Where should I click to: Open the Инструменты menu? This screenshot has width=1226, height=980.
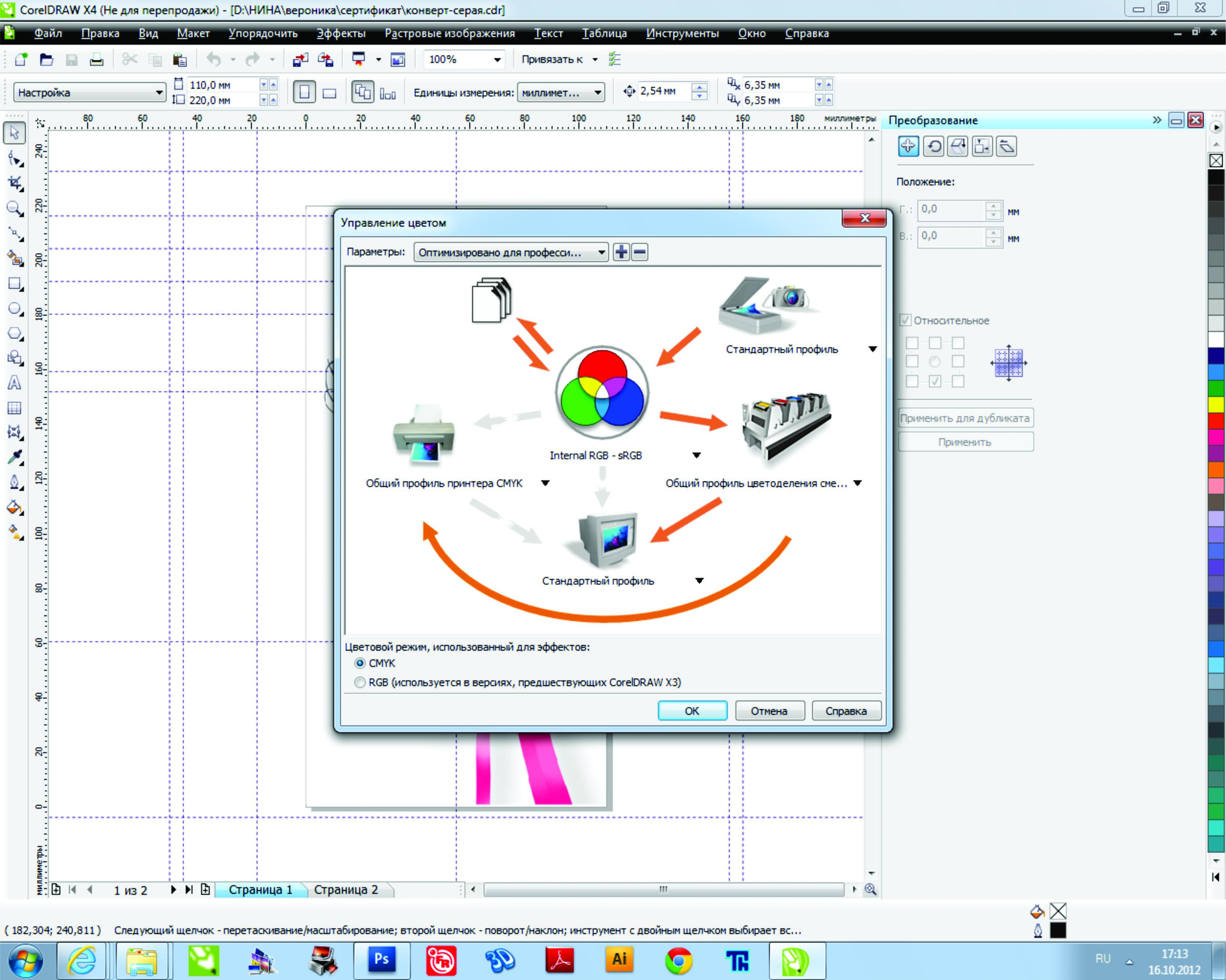click(682, 34)
